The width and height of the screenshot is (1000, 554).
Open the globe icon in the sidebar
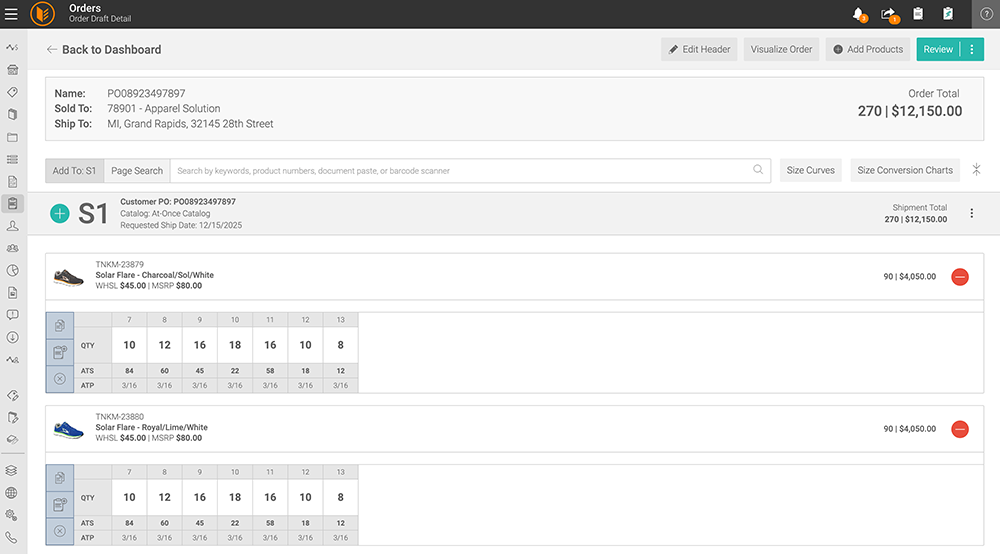[x=12, y=493]
